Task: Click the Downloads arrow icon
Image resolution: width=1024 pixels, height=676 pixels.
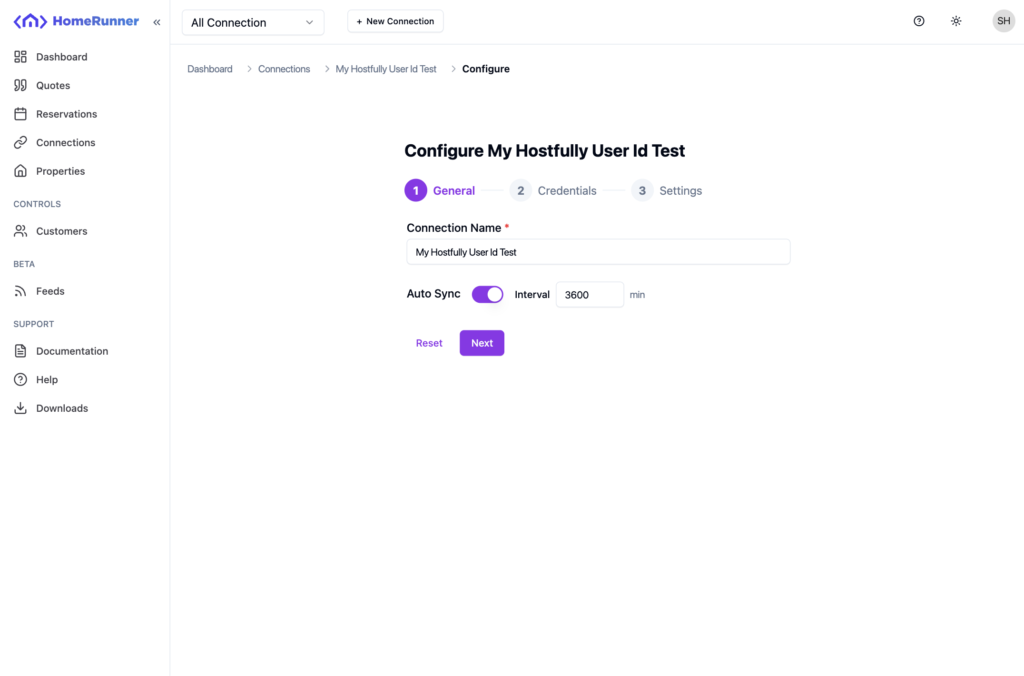Action: pyautogui.click(x=20, y=408)
